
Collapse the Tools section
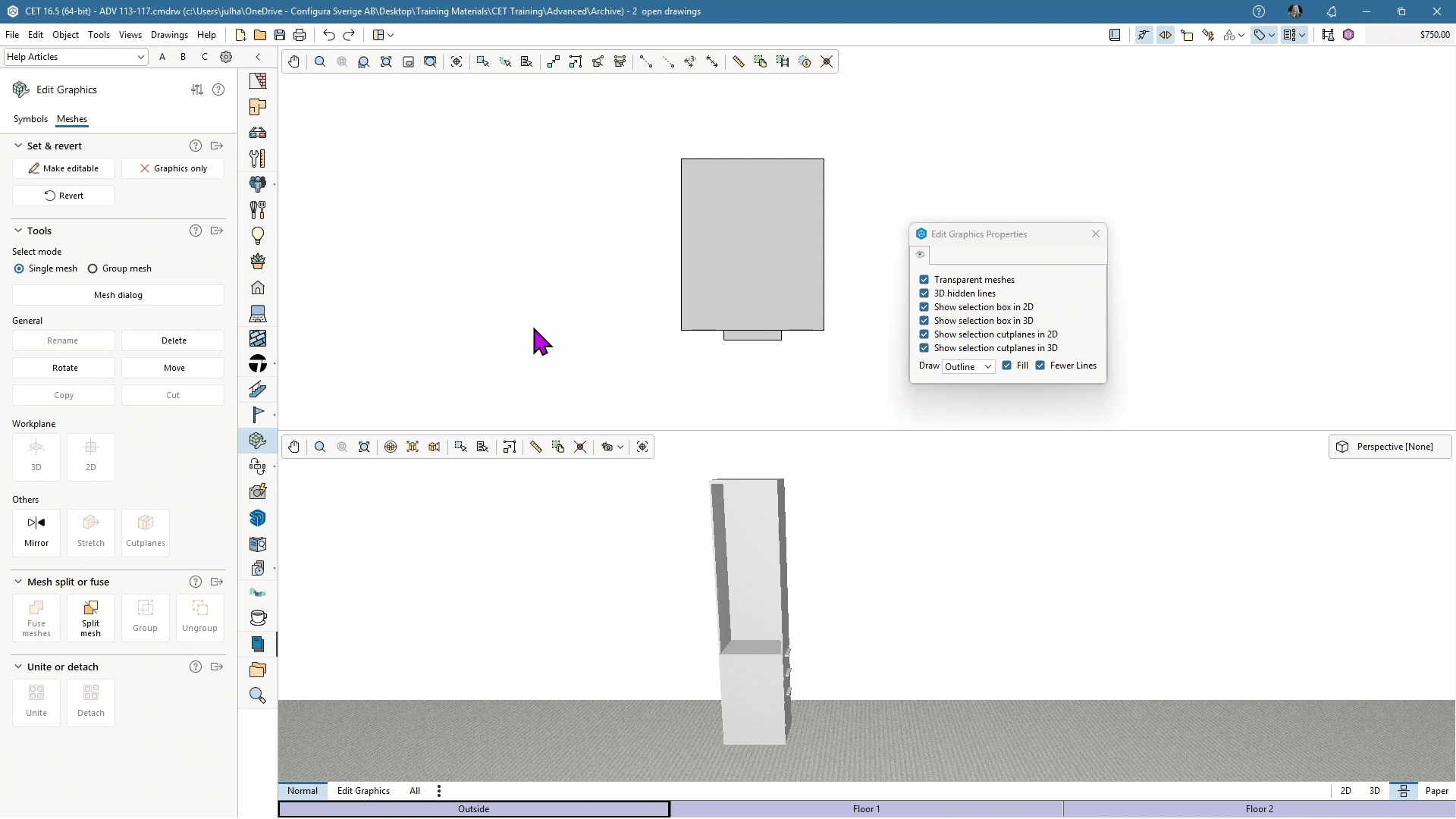[x=18, y=231]
